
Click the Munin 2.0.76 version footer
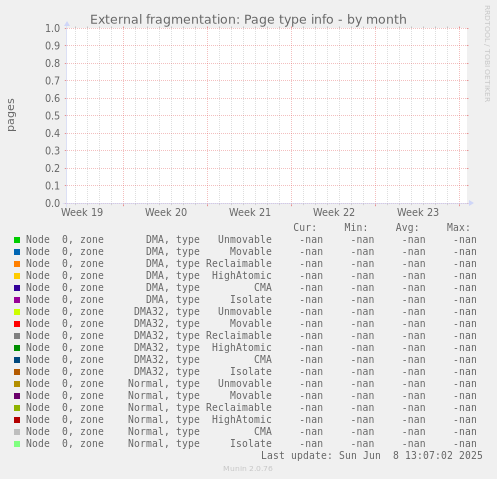(x=248, y=469)
